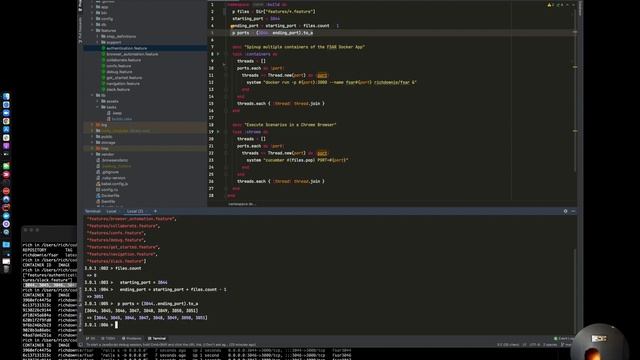Open slack.feature file
The width and height of the screenshot is (640, 360).
[x=118, y=89]
